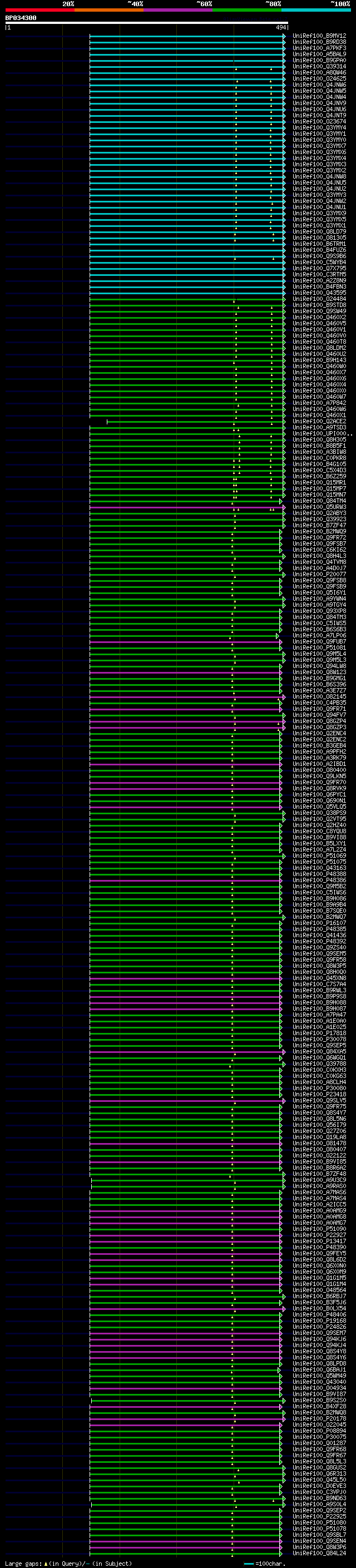The height and width of the screenshot is (1568, 356).
Task: Select the UniRef100_B6TRM1 label
Action: point(319,244)
